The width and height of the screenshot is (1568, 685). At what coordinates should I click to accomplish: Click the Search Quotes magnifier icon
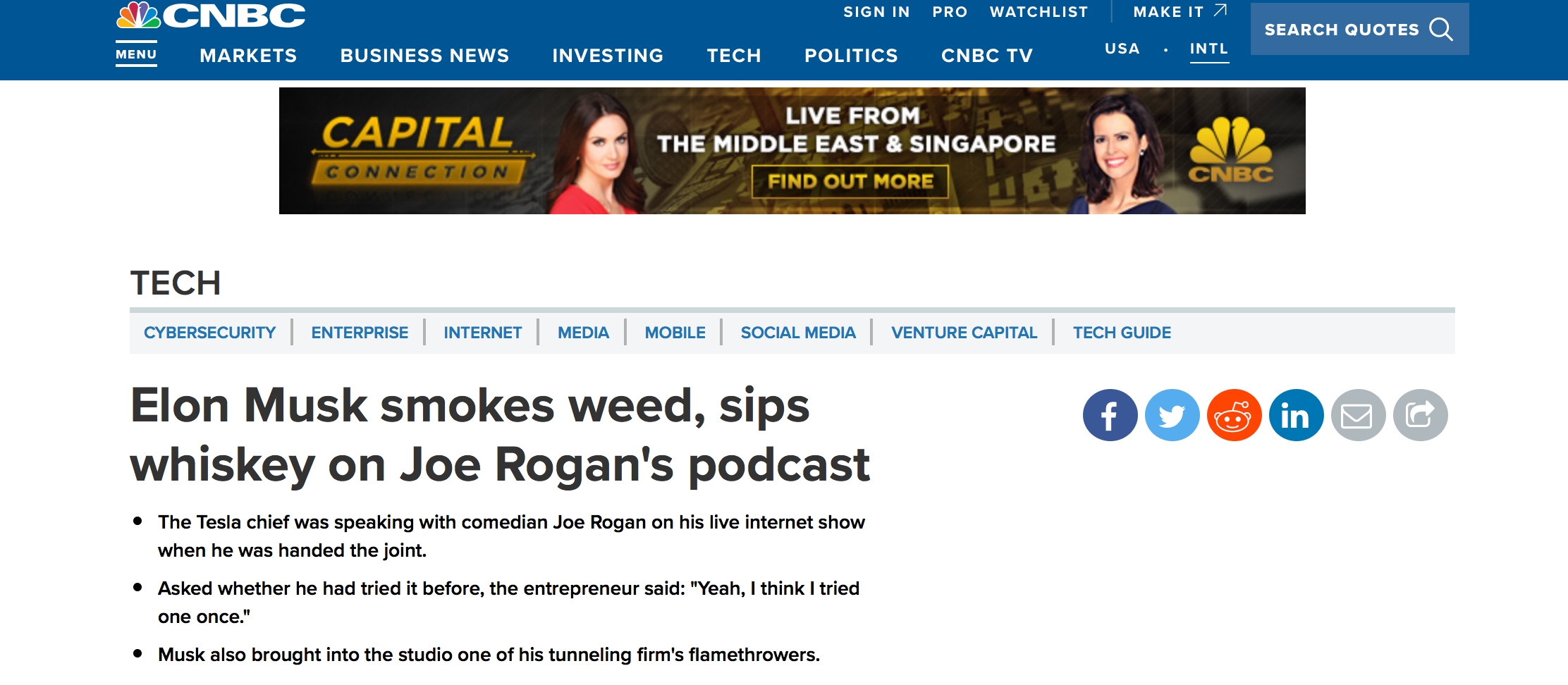[1441, 30]
